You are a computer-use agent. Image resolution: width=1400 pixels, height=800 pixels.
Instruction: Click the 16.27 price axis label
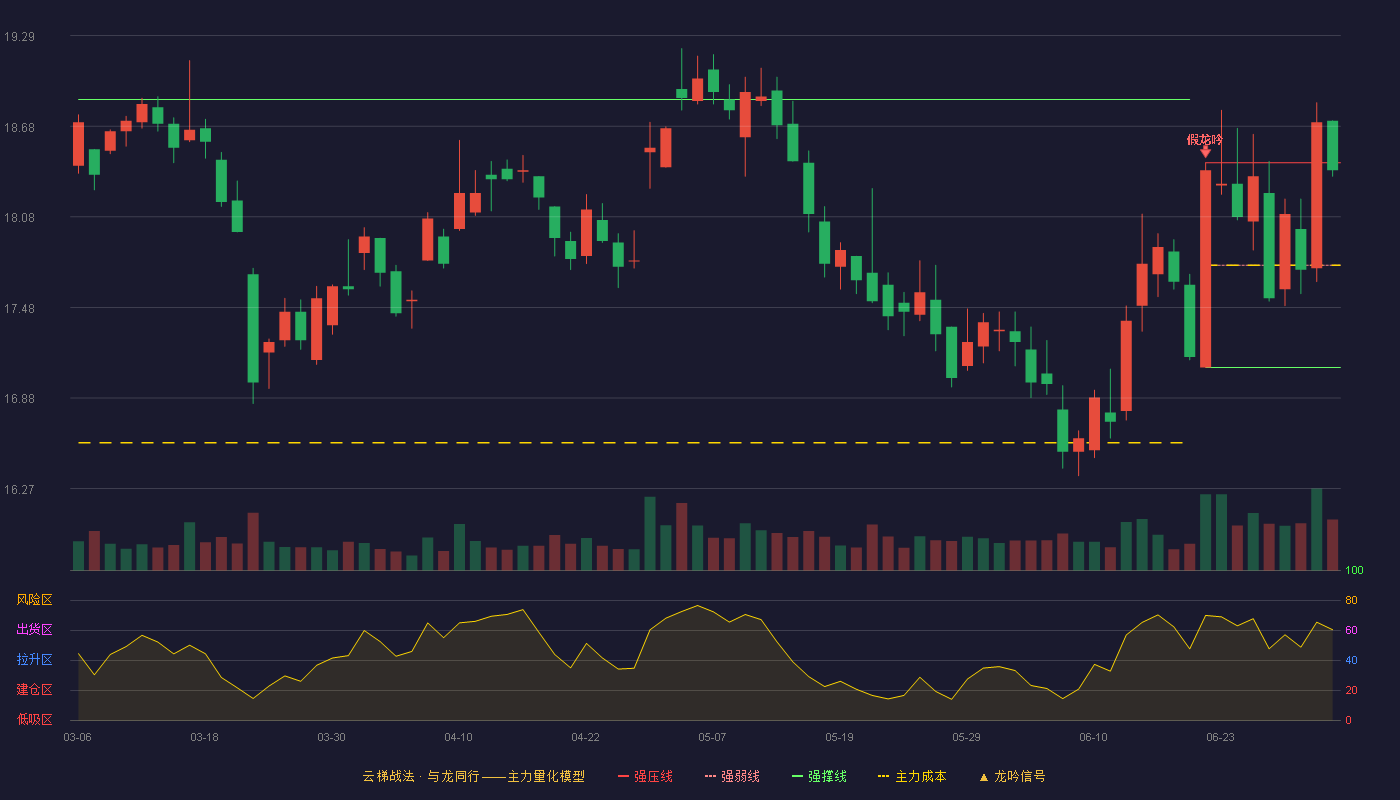[x=19, y=490]
